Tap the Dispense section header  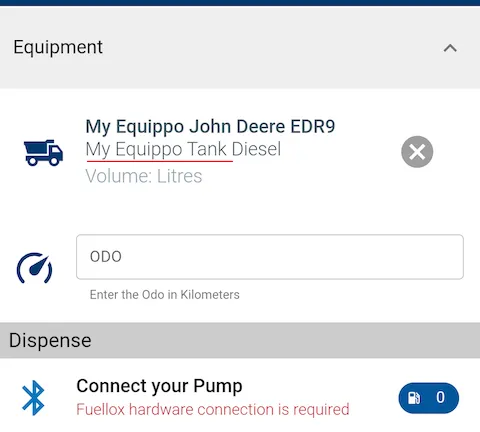(x=240, y=340)
